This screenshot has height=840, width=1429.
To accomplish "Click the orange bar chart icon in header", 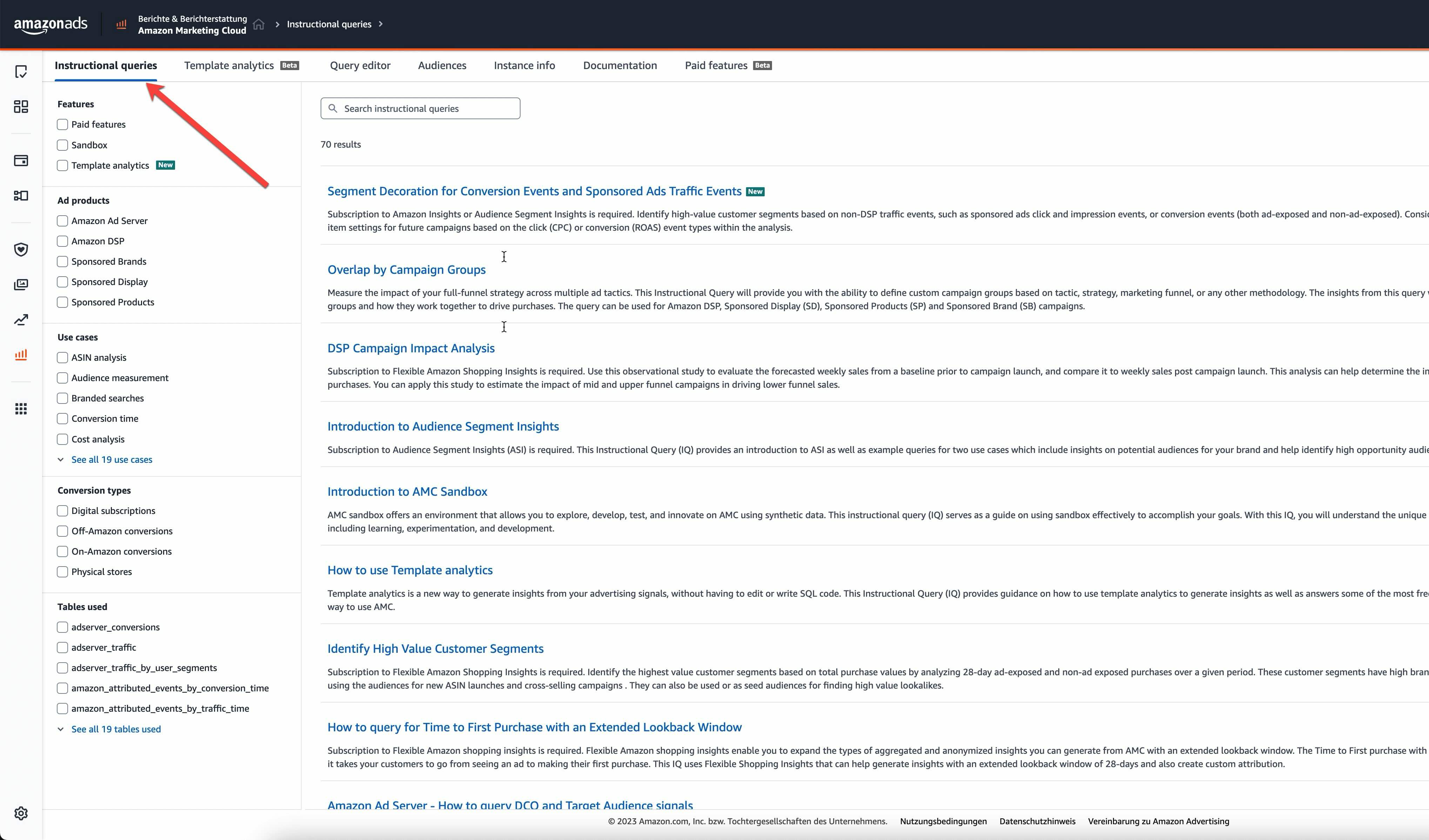I will pyautogui.click(x=121, y=25).
